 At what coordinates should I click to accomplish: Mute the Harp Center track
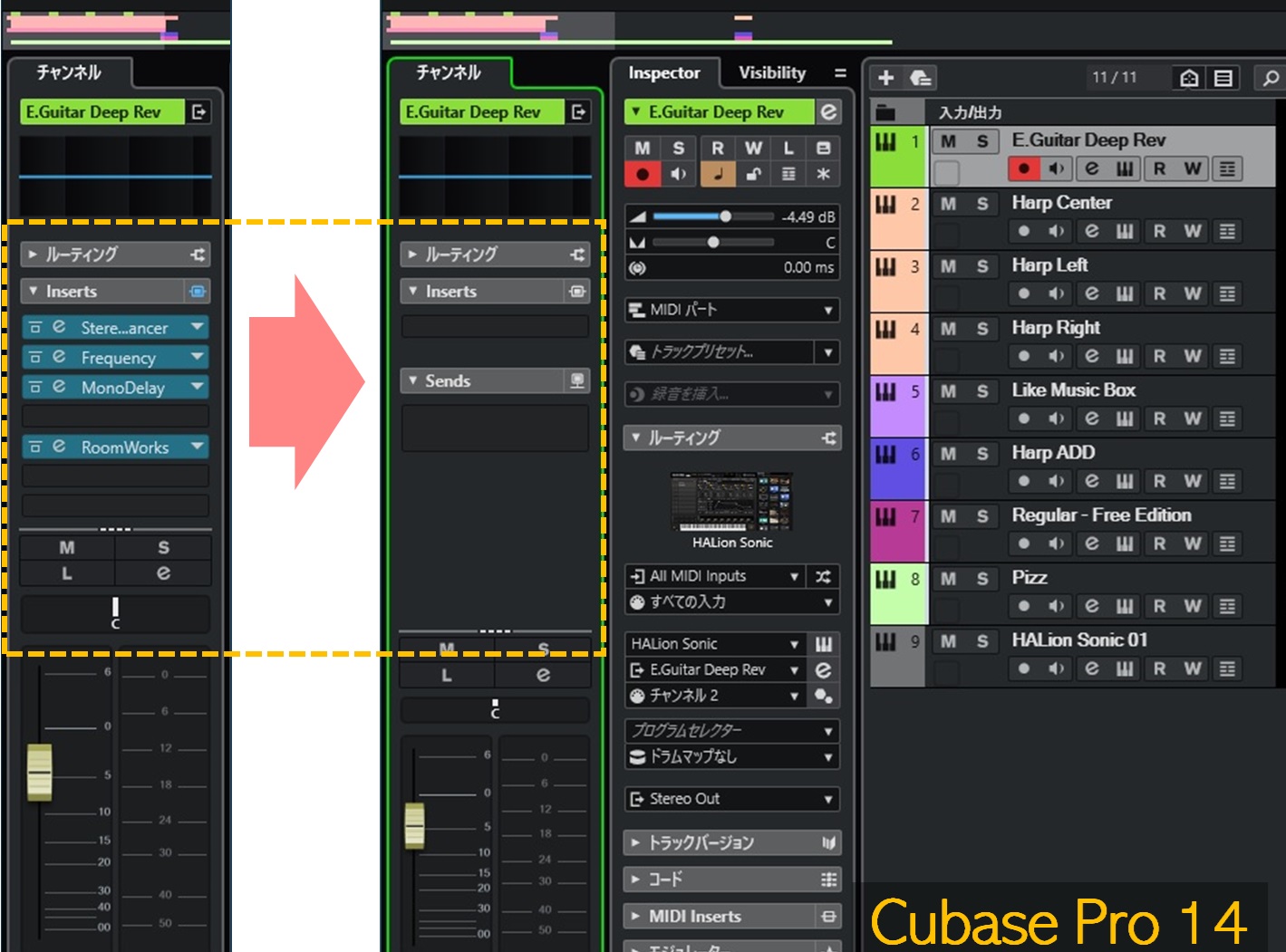[948, 204]
